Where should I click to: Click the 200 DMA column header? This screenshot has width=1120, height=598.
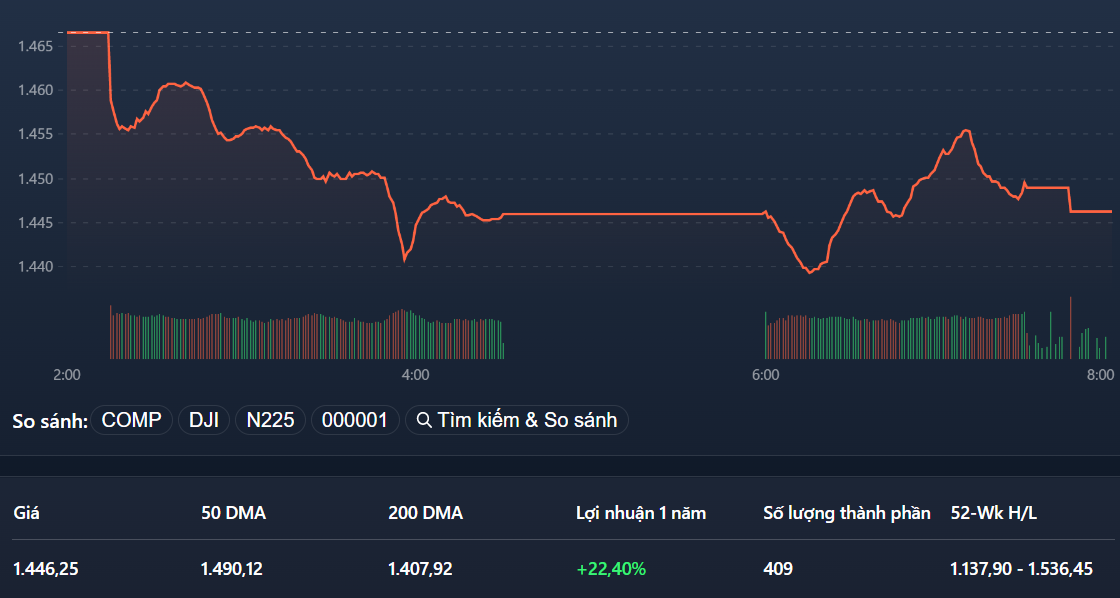click(424, 512)
